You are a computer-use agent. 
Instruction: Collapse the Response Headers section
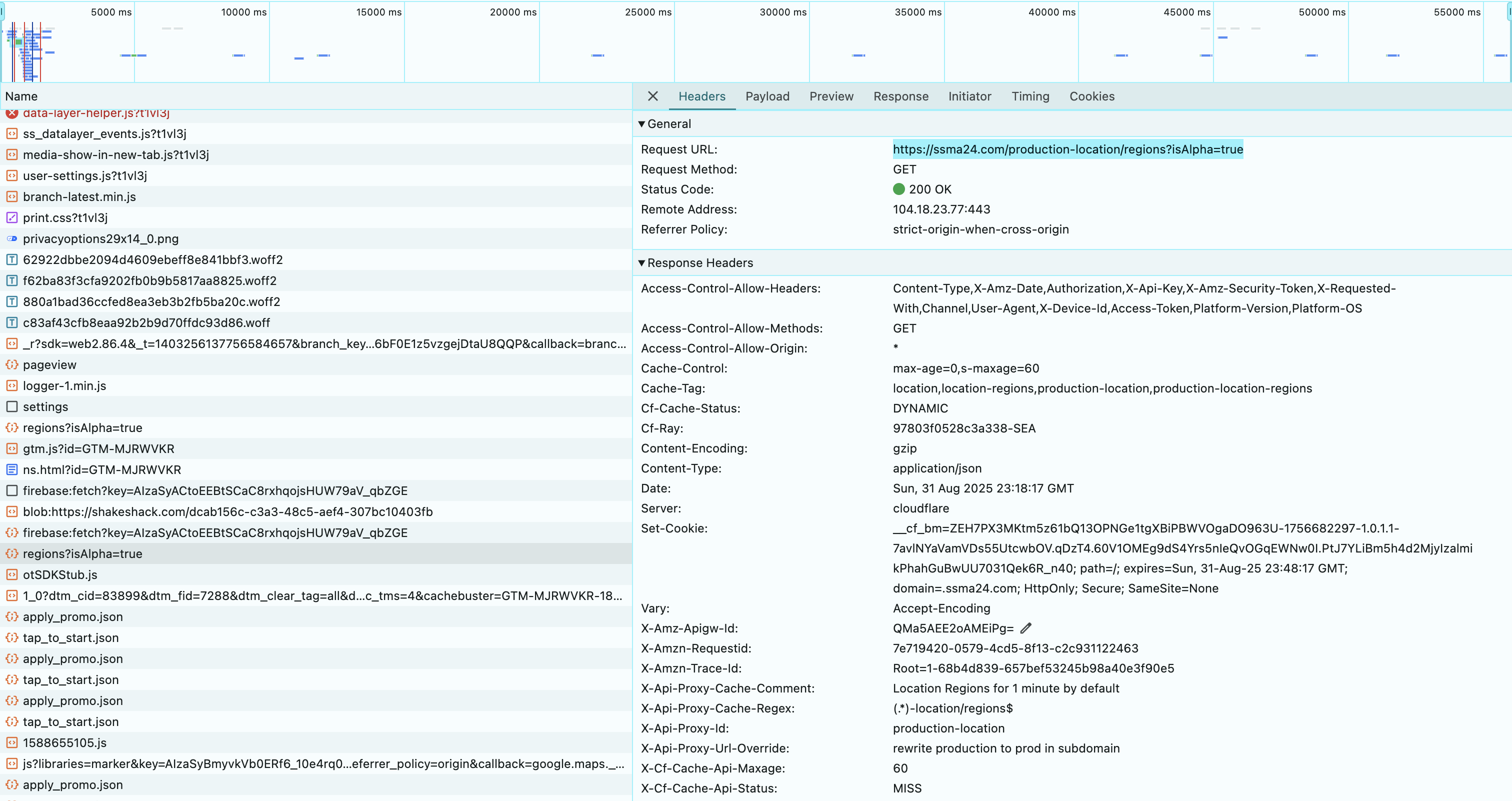[641, 263]
